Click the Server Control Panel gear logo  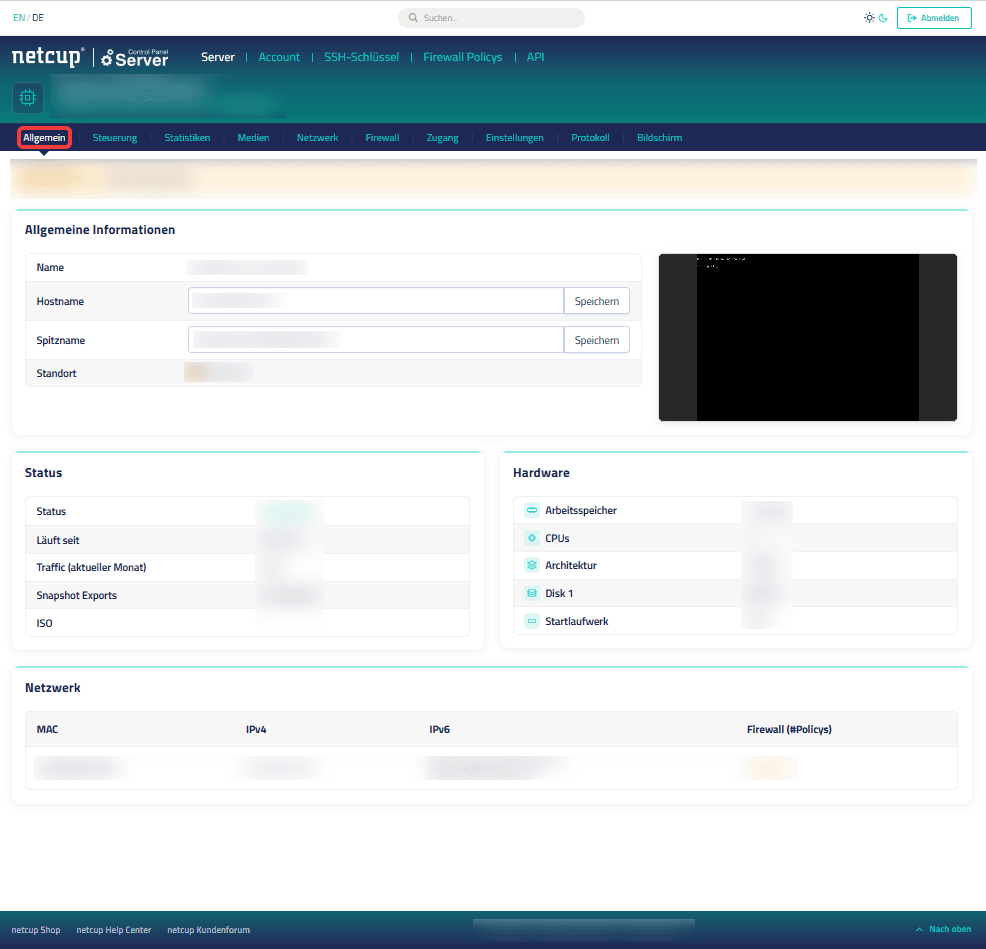[135, 57]
